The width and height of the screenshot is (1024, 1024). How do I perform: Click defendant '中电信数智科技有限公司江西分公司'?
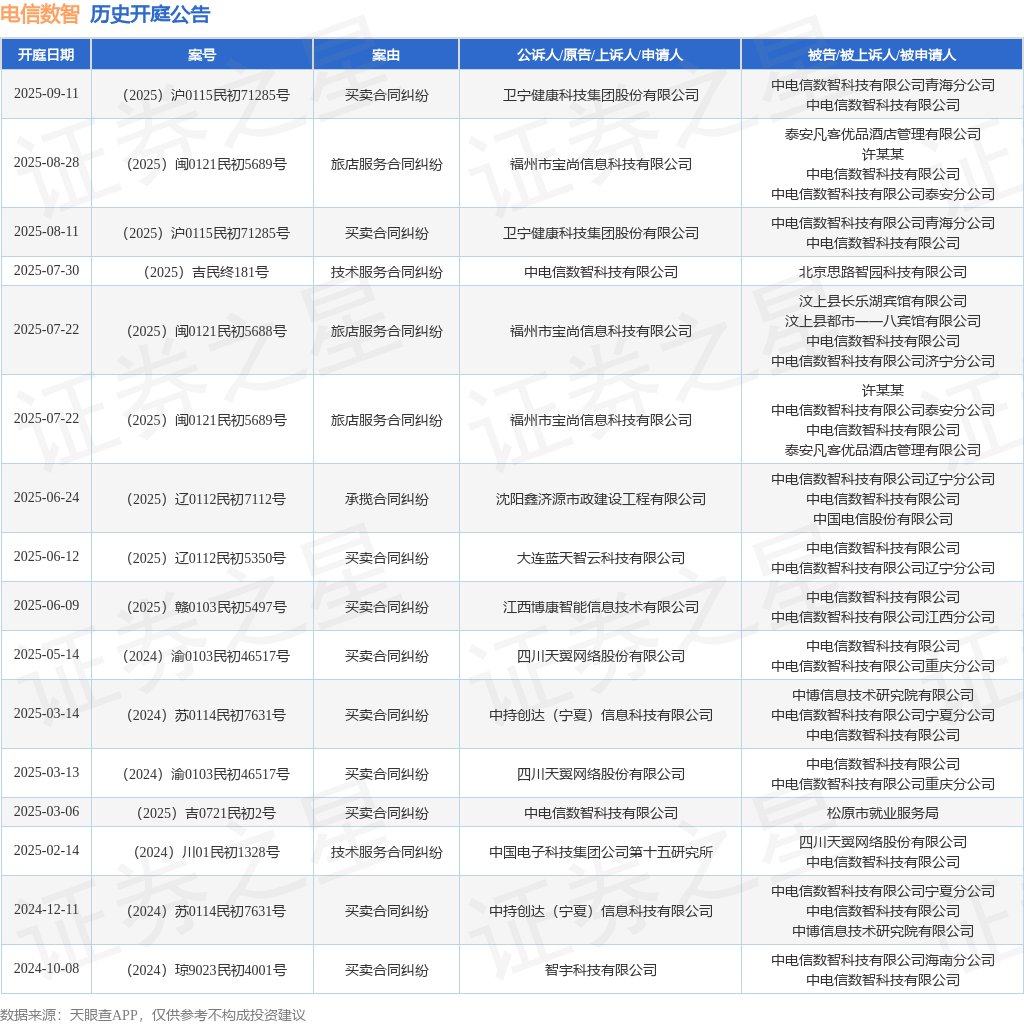point(883,616)
